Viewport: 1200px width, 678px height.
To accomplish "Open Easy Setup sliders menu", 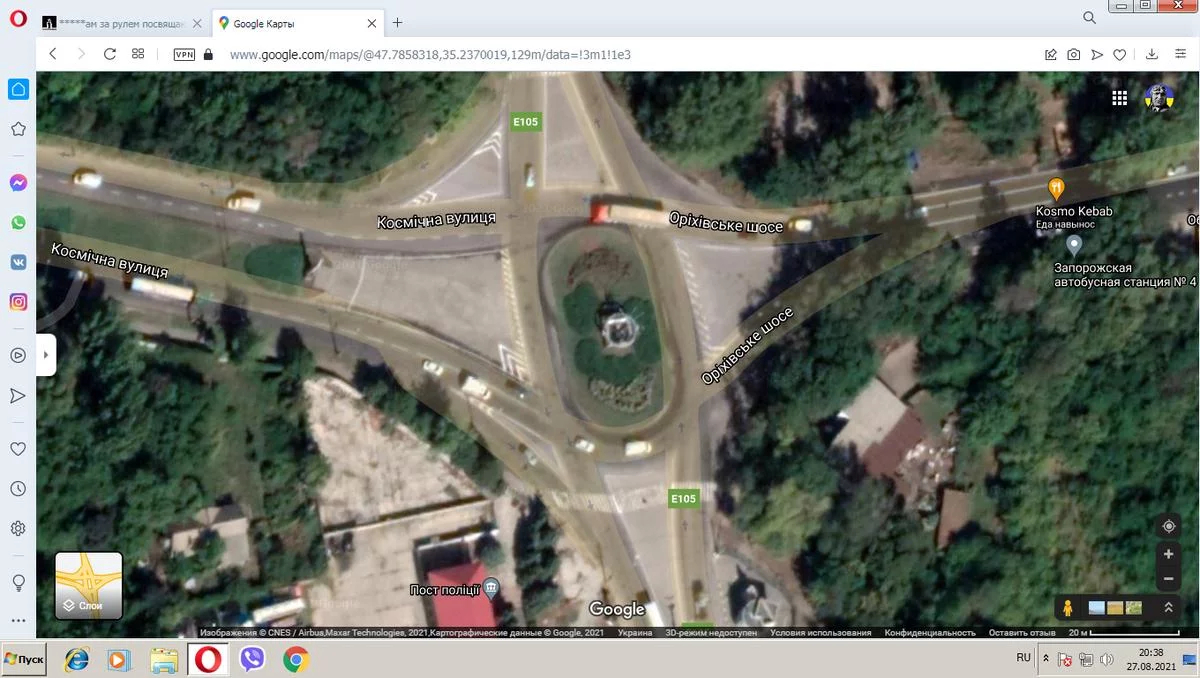I will click(1180, 55).
